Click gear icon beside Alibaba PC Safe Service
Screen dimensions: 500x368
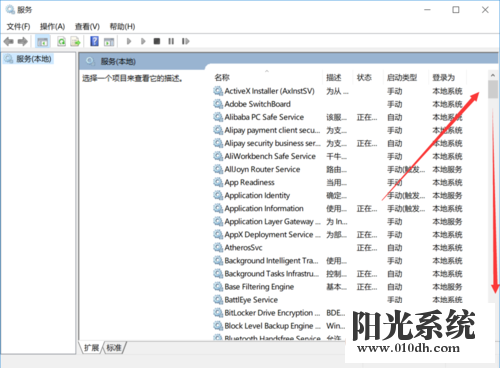[x=218, y=117]
